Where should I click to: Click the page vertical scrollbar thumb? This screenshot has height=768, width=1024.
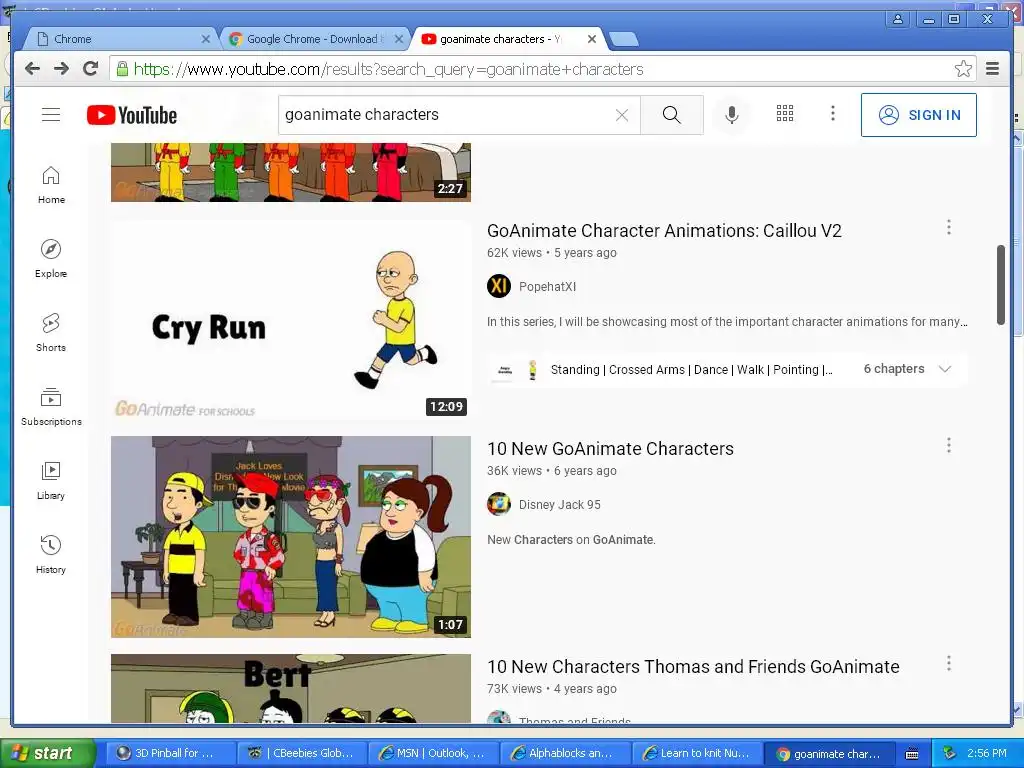tap(1000, 285)
